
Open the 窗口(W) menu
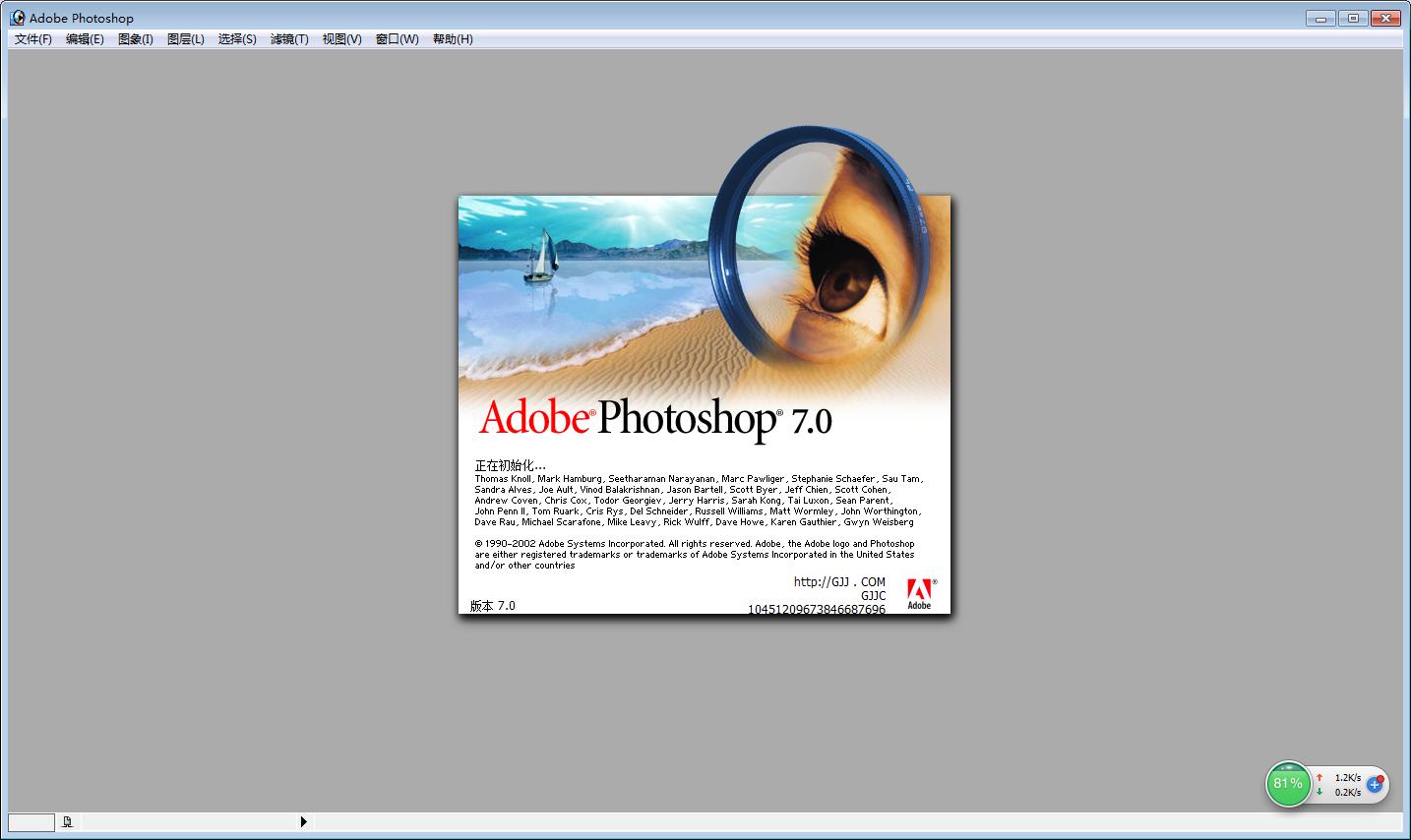click(x=397, y=39)
